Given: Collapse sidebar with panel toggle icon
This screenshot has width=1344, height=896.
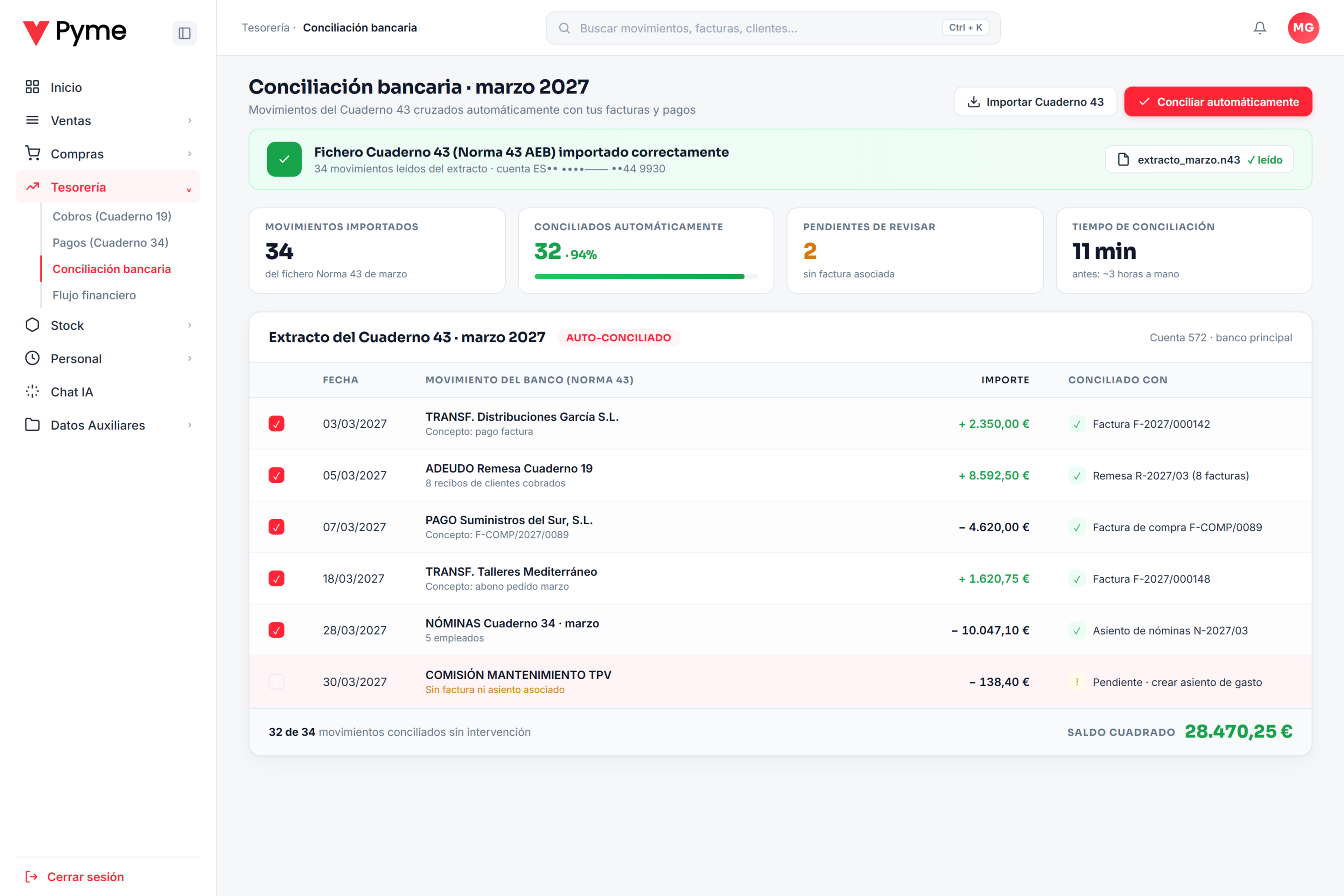Looking at the screenshot, I should point(185,33).
